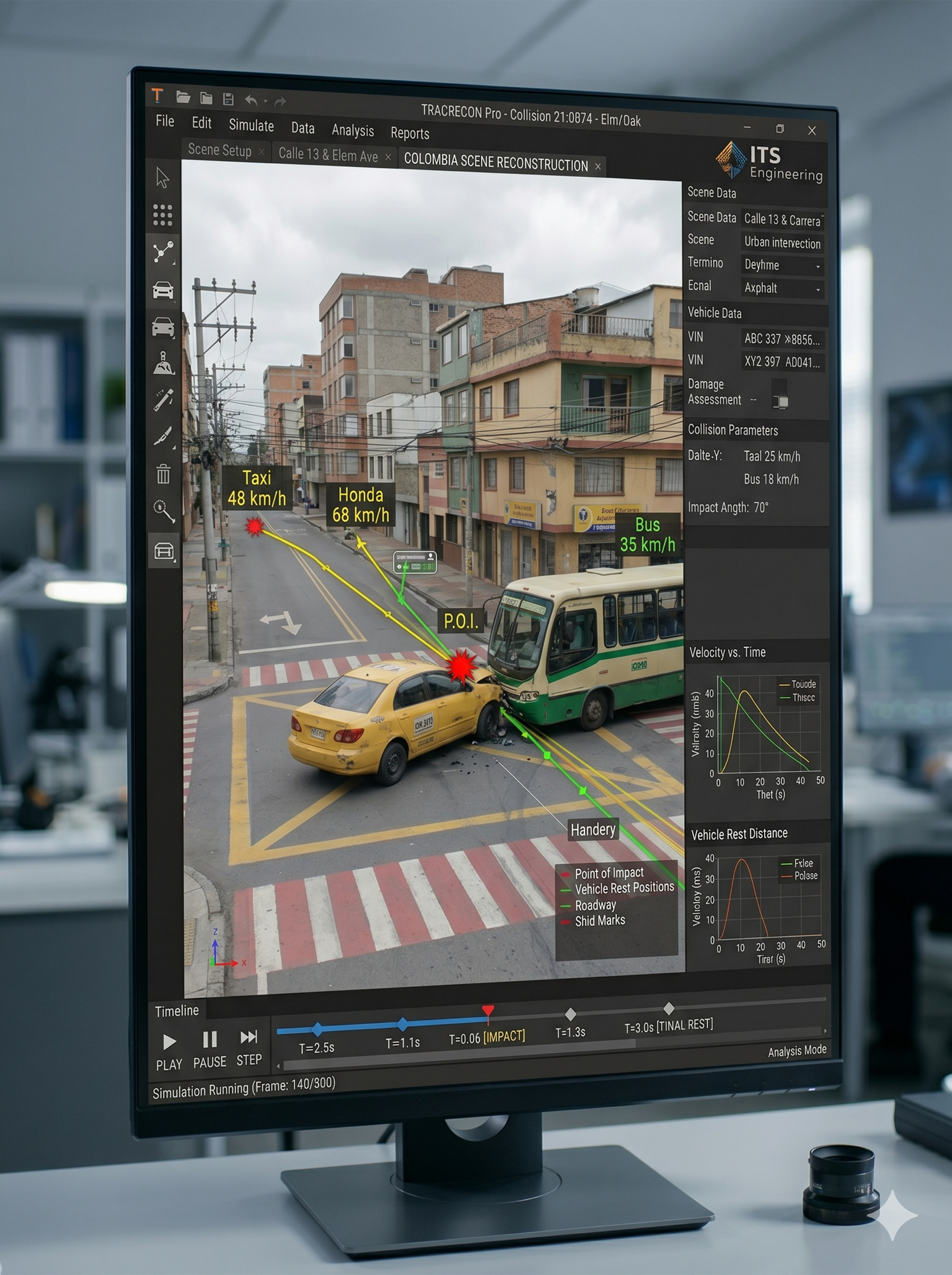Click the Calle 13 & Carrera field

pyautogui.click(x=783, y=220)
